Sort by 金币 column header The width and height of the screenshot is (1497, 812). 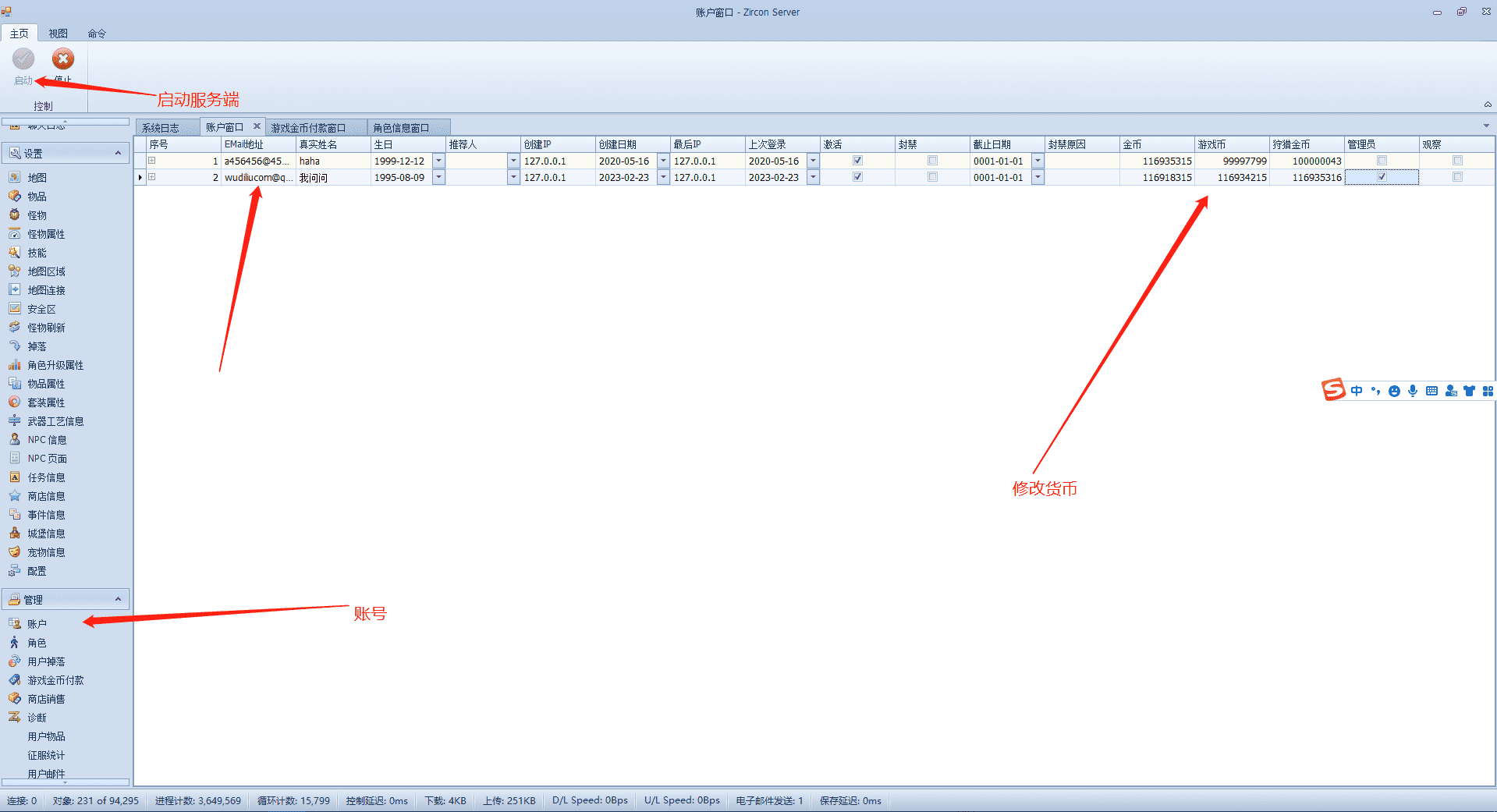click(x=1157, y=144)
